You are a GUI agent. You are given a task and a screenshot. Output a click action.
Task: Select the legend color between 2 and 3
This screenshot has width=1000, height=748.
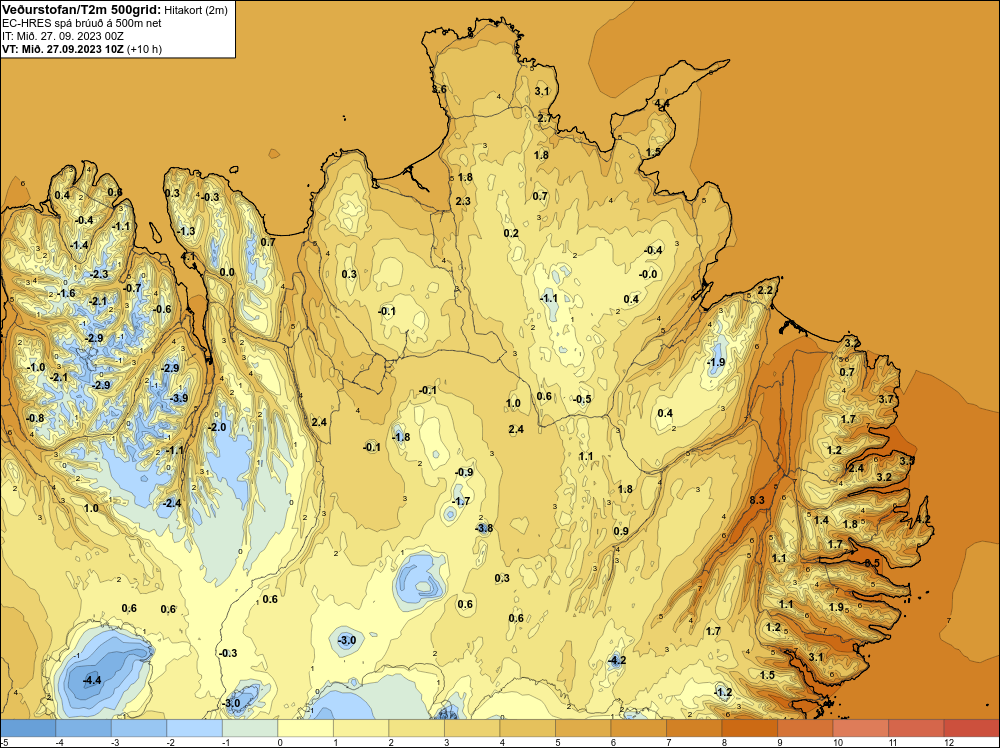(416, 728)
